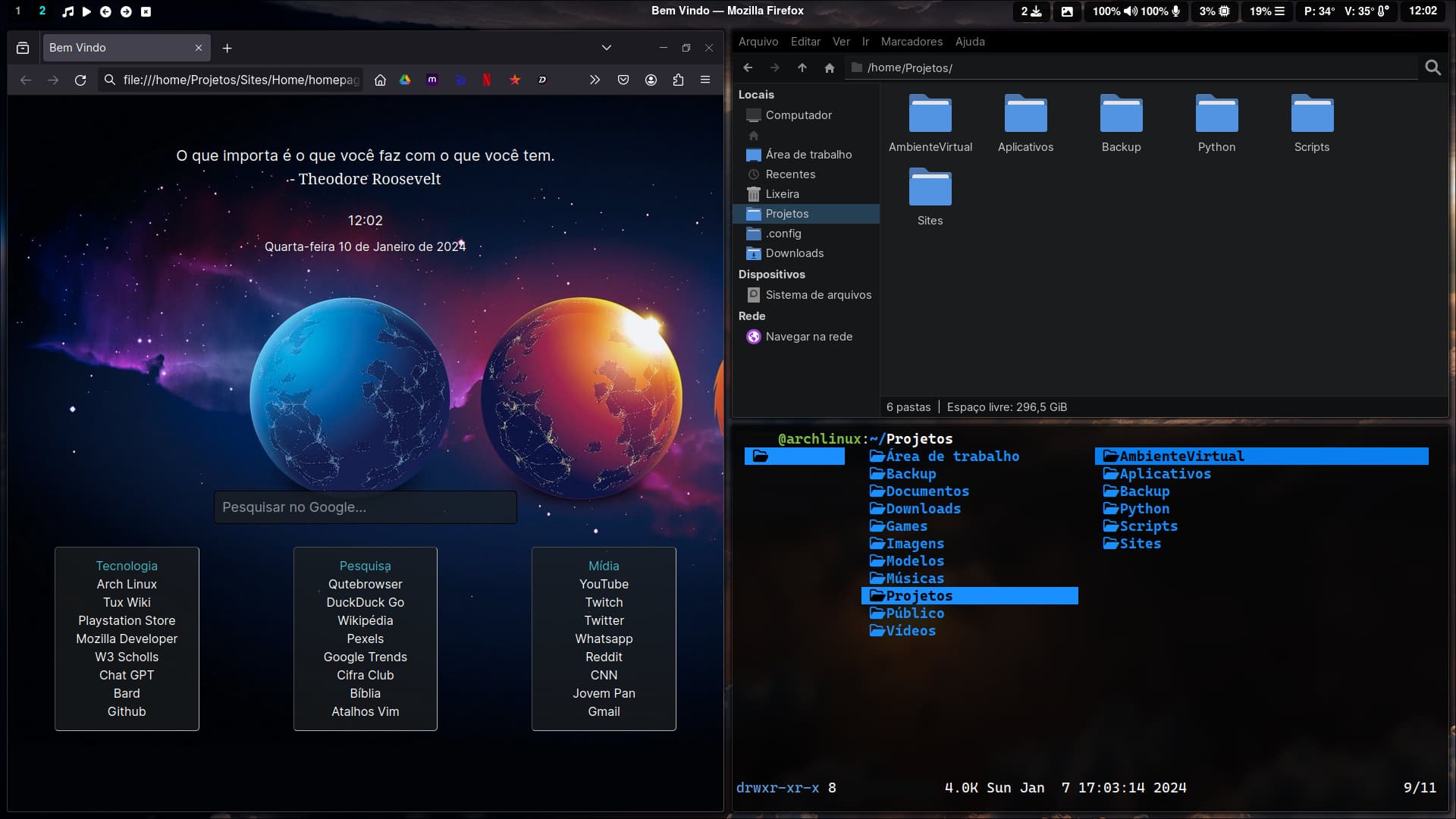1456x819 pixels.
Task: Open Firefox hamburger application menu
Action: 705,80
